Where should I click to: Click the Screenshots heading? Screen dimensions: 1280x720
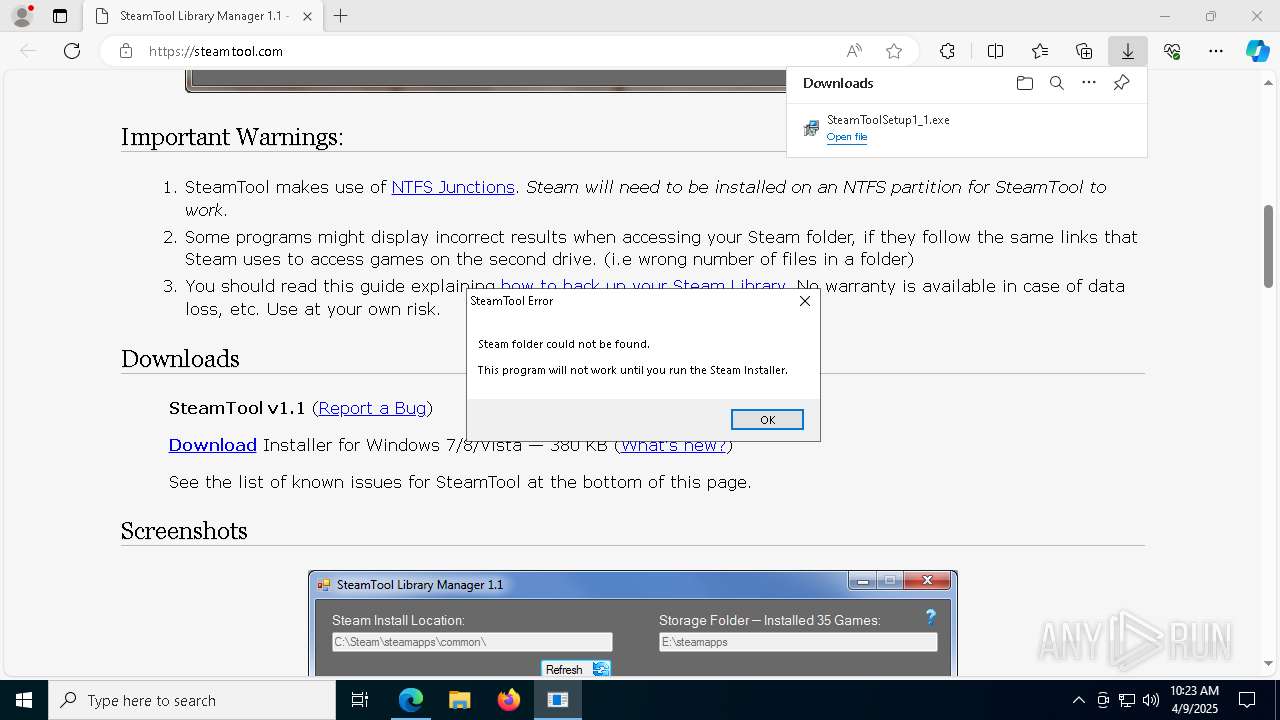tap(184, 531)
